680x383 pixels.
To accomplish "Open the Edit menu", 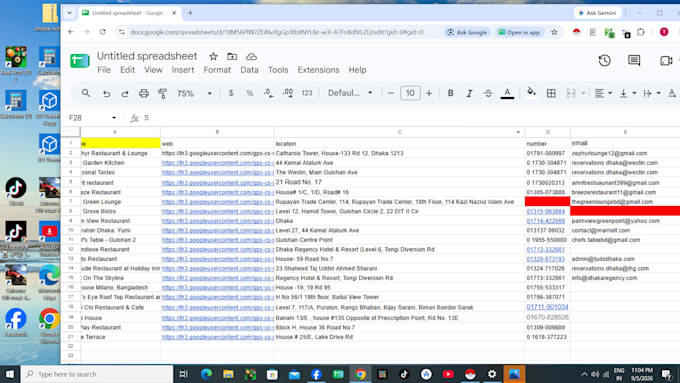I will tap(128, 70).
